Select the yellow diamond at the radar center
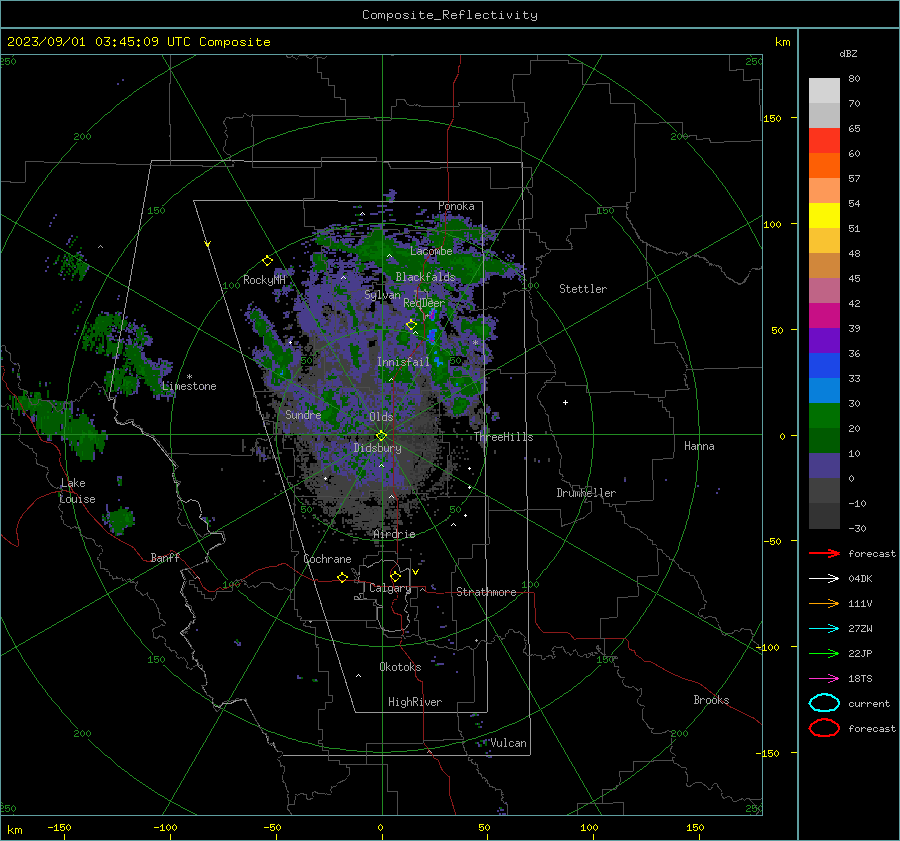Viewport: 900px width, 841px height. [381, 436]
